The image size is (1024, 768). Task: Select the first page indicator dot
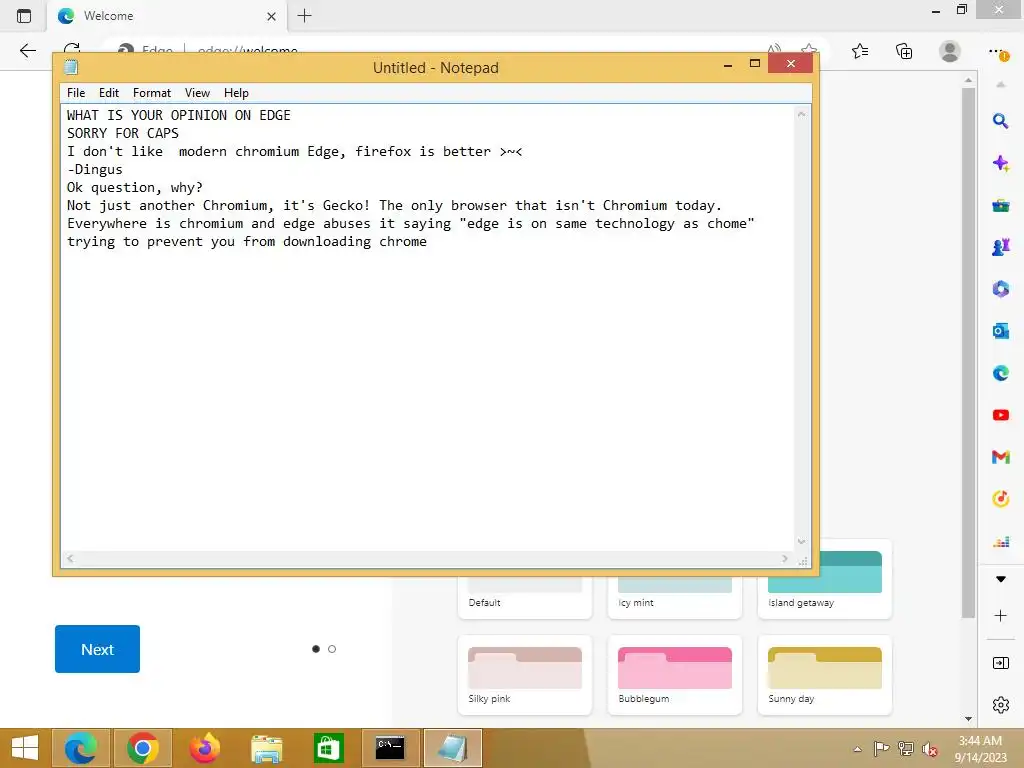316,648
